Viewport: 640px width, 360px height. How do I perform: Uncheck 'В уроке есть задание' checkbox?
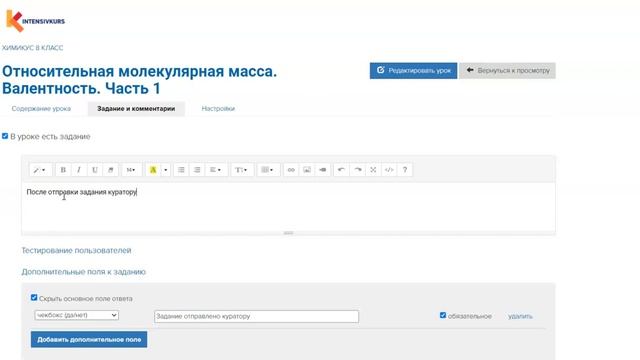(x=5, y=136)
